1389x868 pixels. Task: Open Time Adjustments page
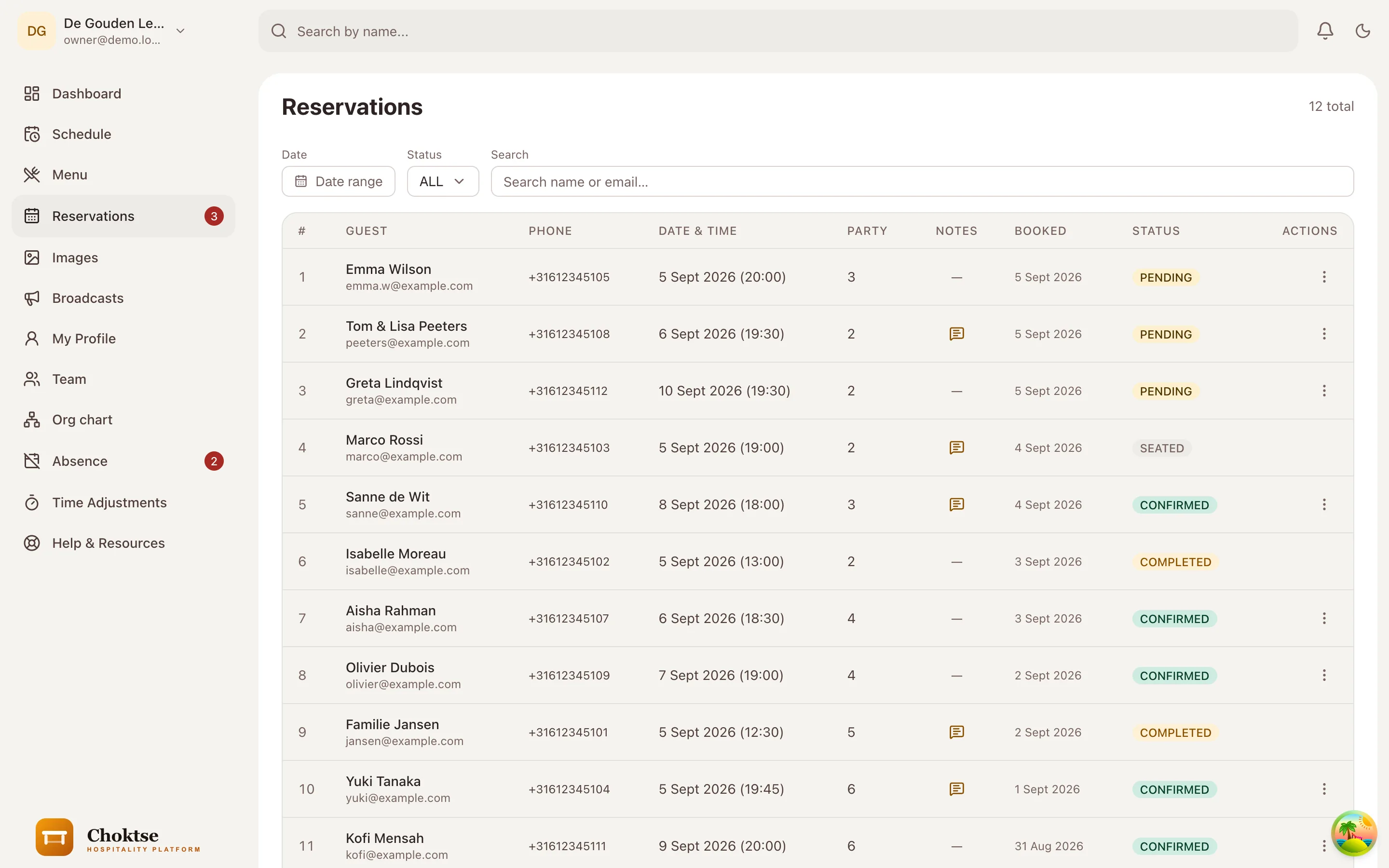point(123,503)
